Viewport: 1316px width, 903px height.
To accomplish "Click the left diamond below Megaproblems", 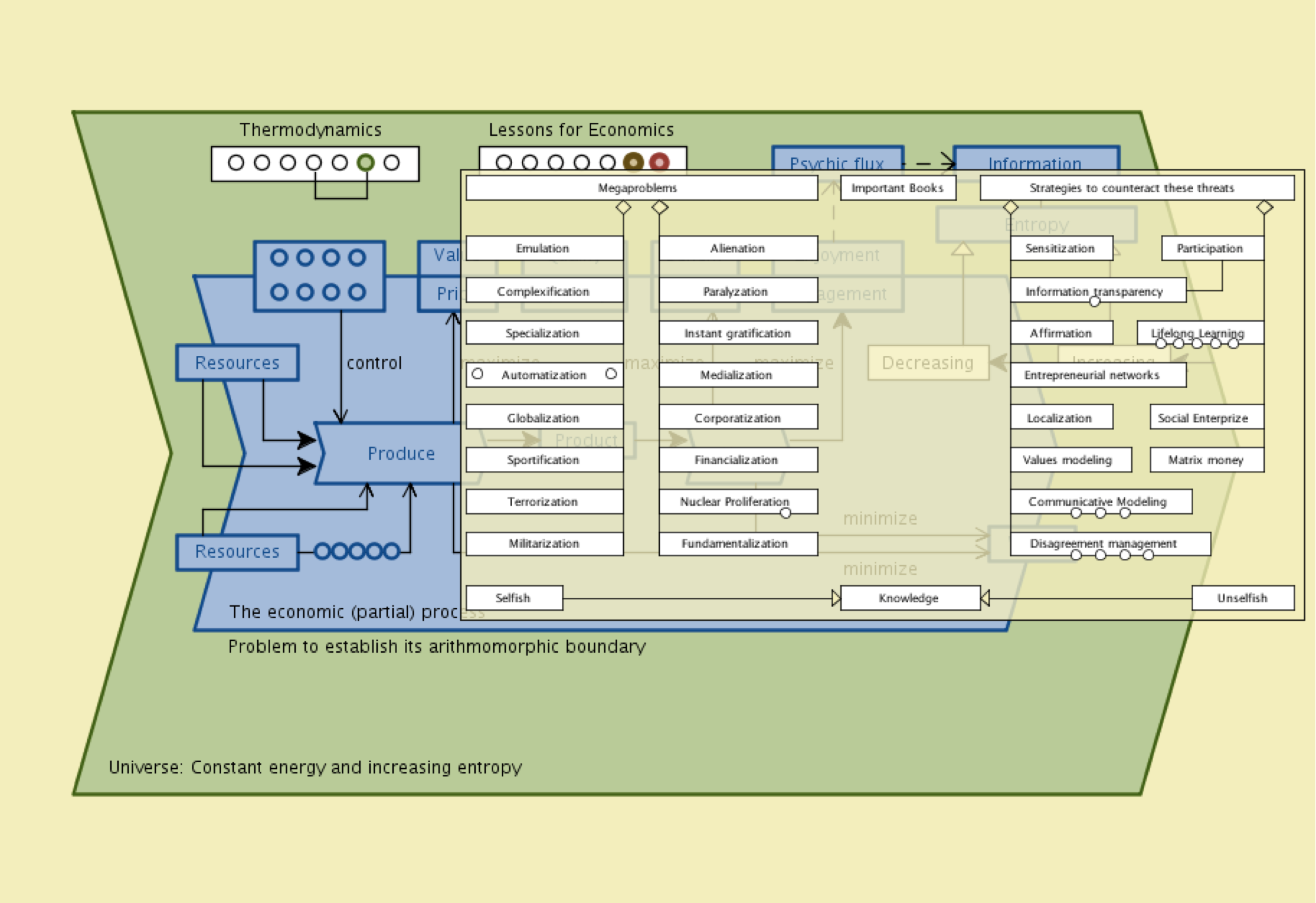I will click(x=623, y=208).
